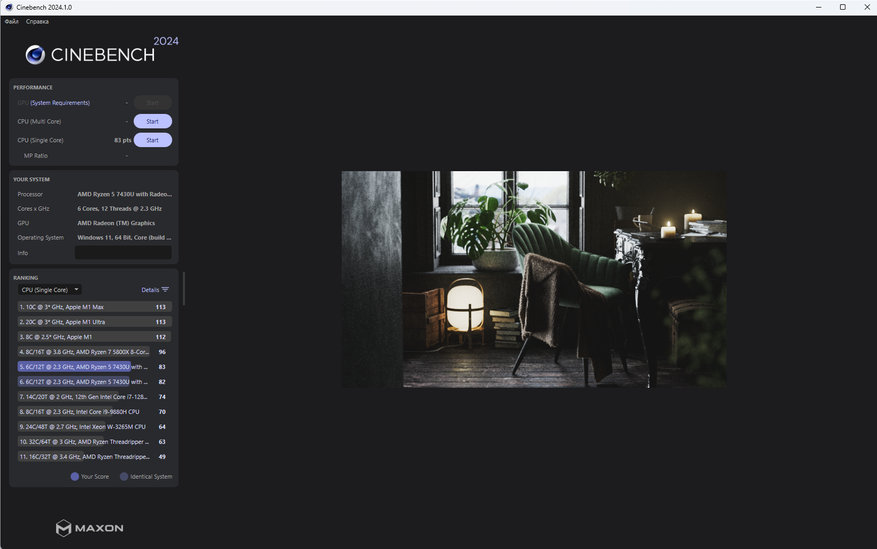The width and height of the screenshot is (877, 549).
Task: Select ranking row 5 Ryzen 5 7430U
Action: [95, 367]
